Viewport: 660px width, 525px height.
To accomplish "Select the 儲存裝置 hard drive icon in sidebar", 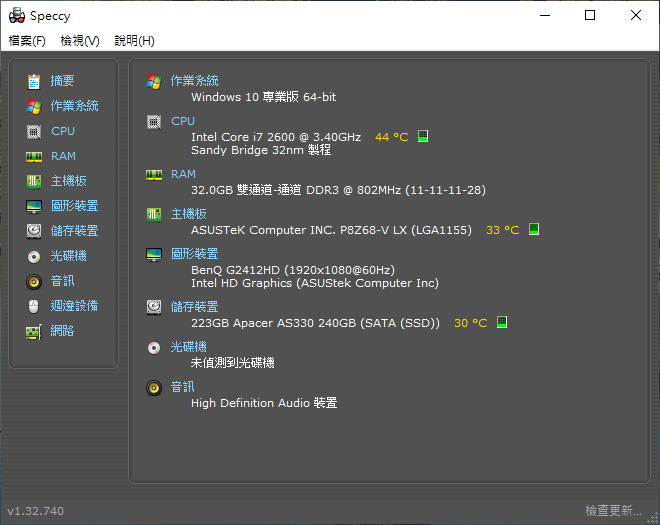I will (x=34, y=231).
